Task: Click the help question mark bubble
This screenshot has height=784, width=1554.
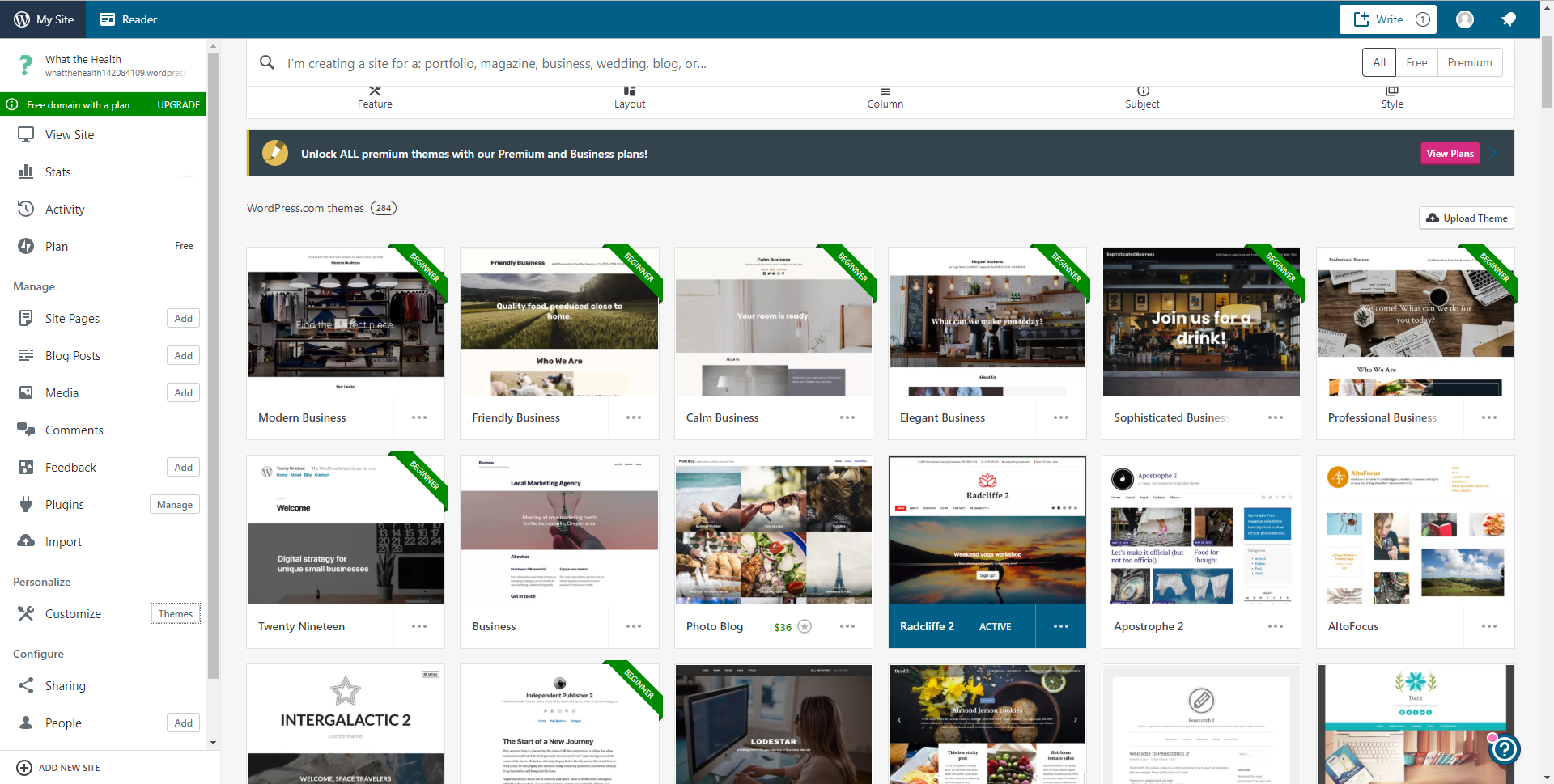Action: 1505,749
